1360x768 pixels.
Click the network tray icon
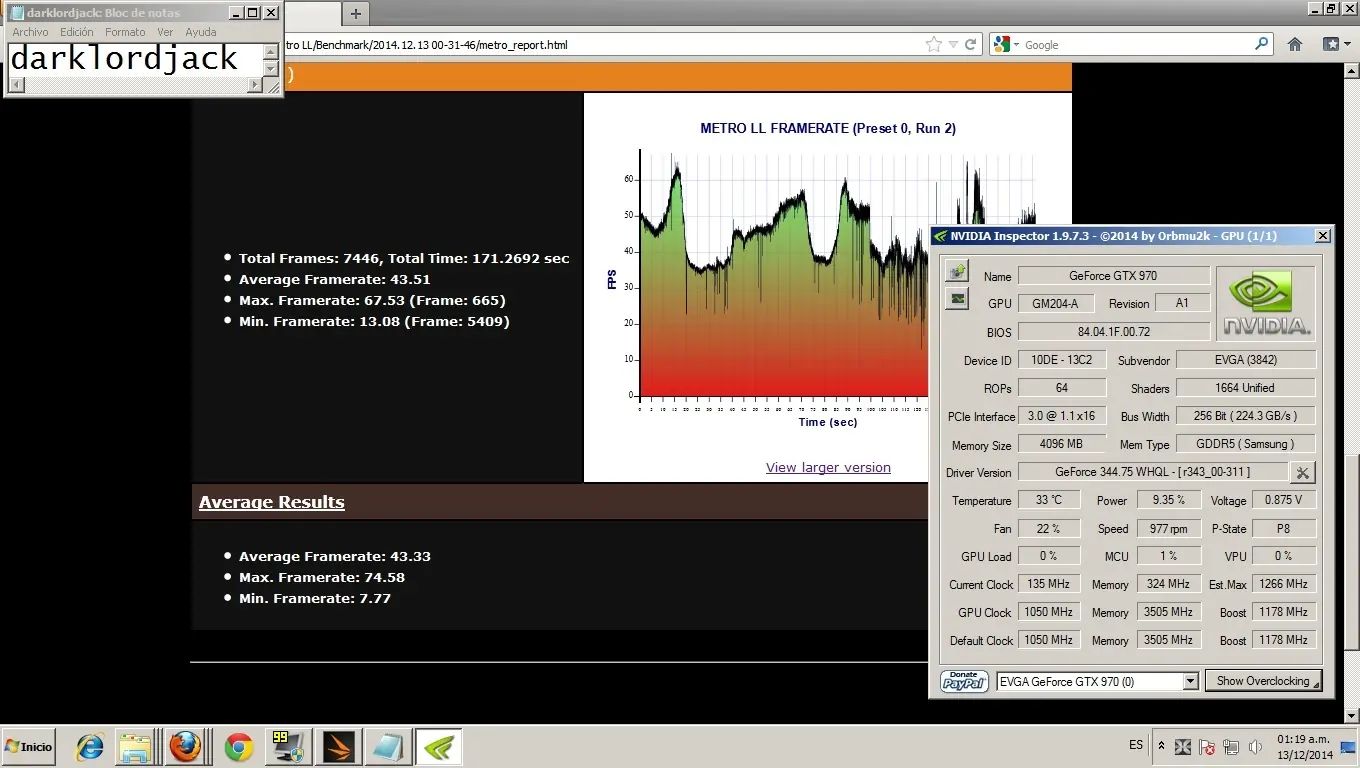tap(1232, 747)
